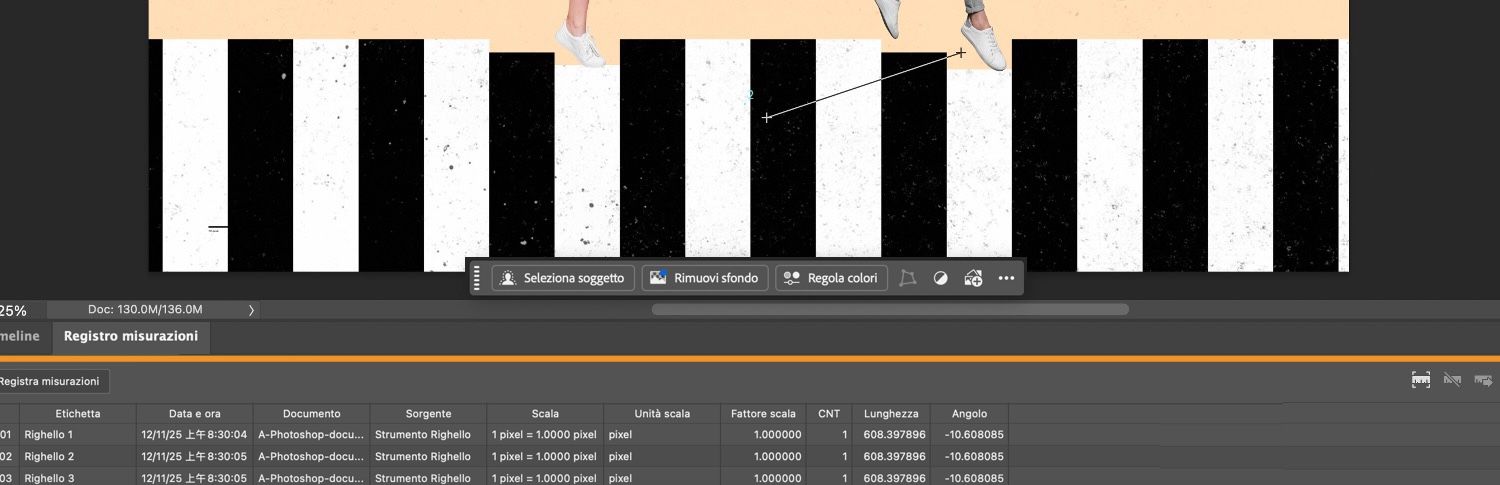Screen dimensions: 1500x485
Task: Click the Etichetta column header
Action: (78, 414)
